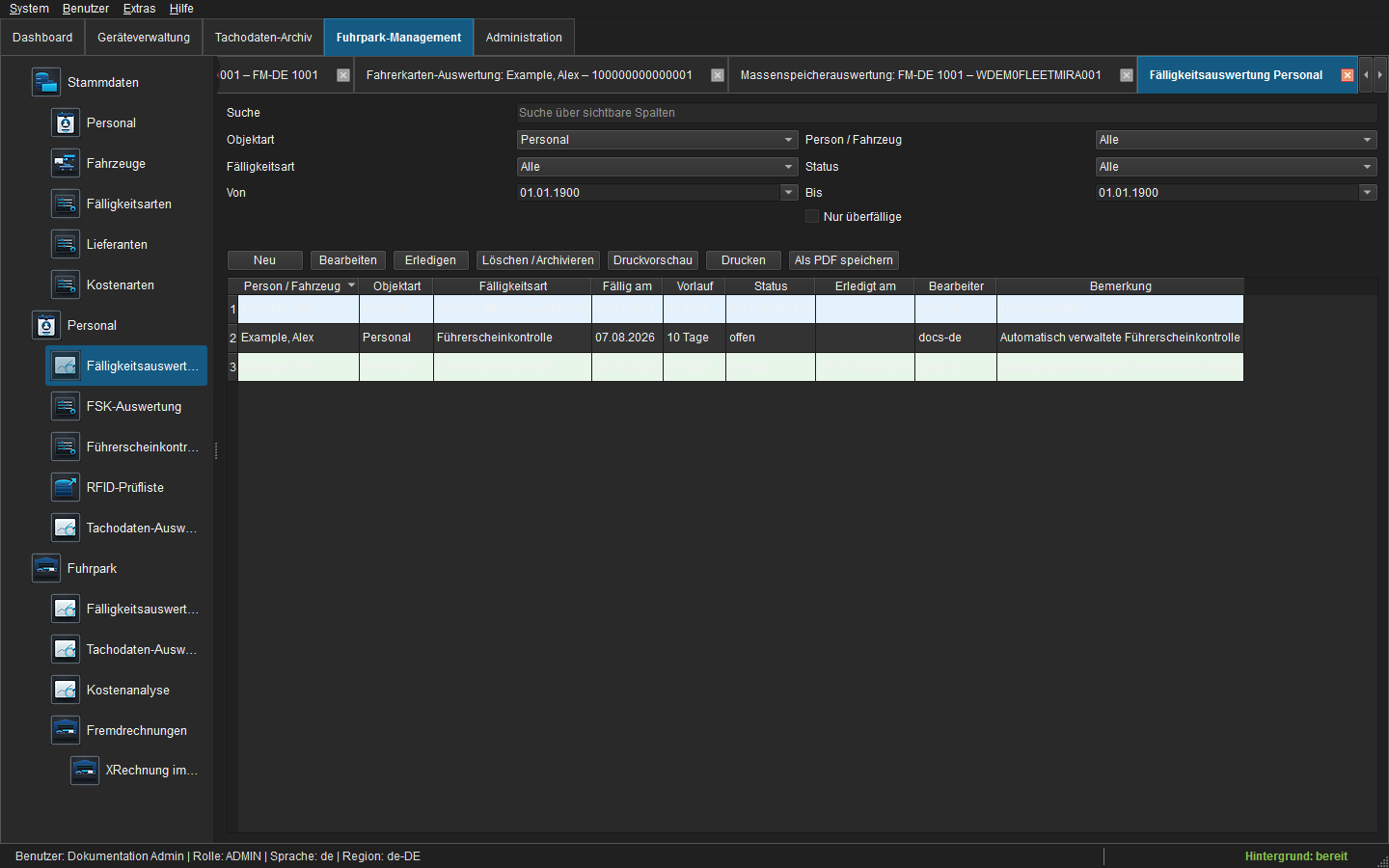1389x868 pixels.
Task: Click Als PDF speichern button
Action: point(843,260)
